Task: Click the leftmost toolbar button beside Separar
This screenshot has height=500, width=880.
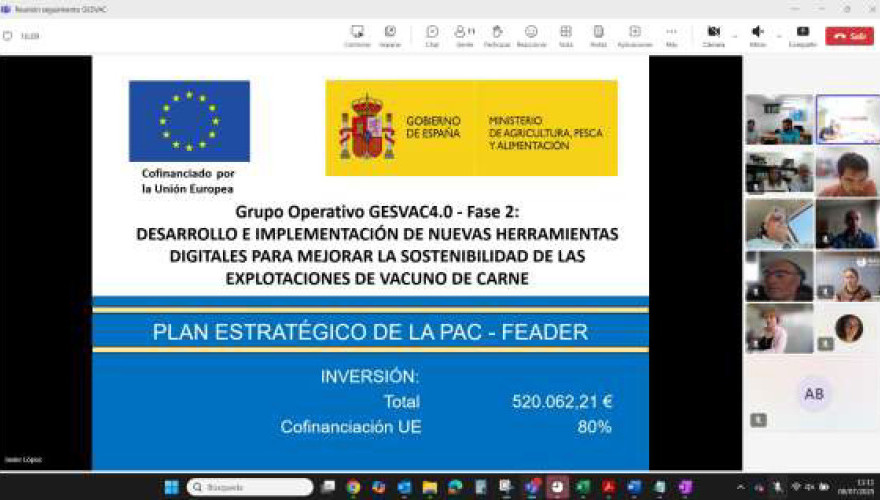Action: click(x=357, y=35)
